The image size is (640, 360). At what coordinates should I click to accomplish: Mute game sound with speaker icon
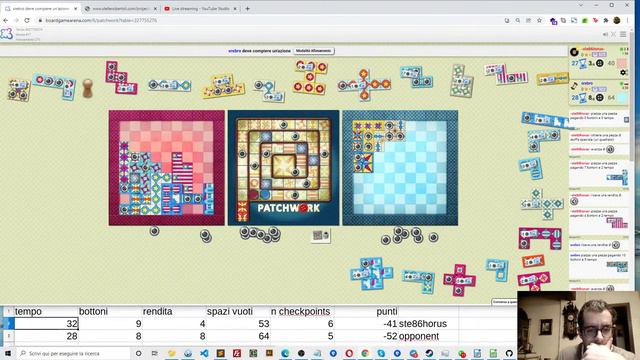(605, 34)
